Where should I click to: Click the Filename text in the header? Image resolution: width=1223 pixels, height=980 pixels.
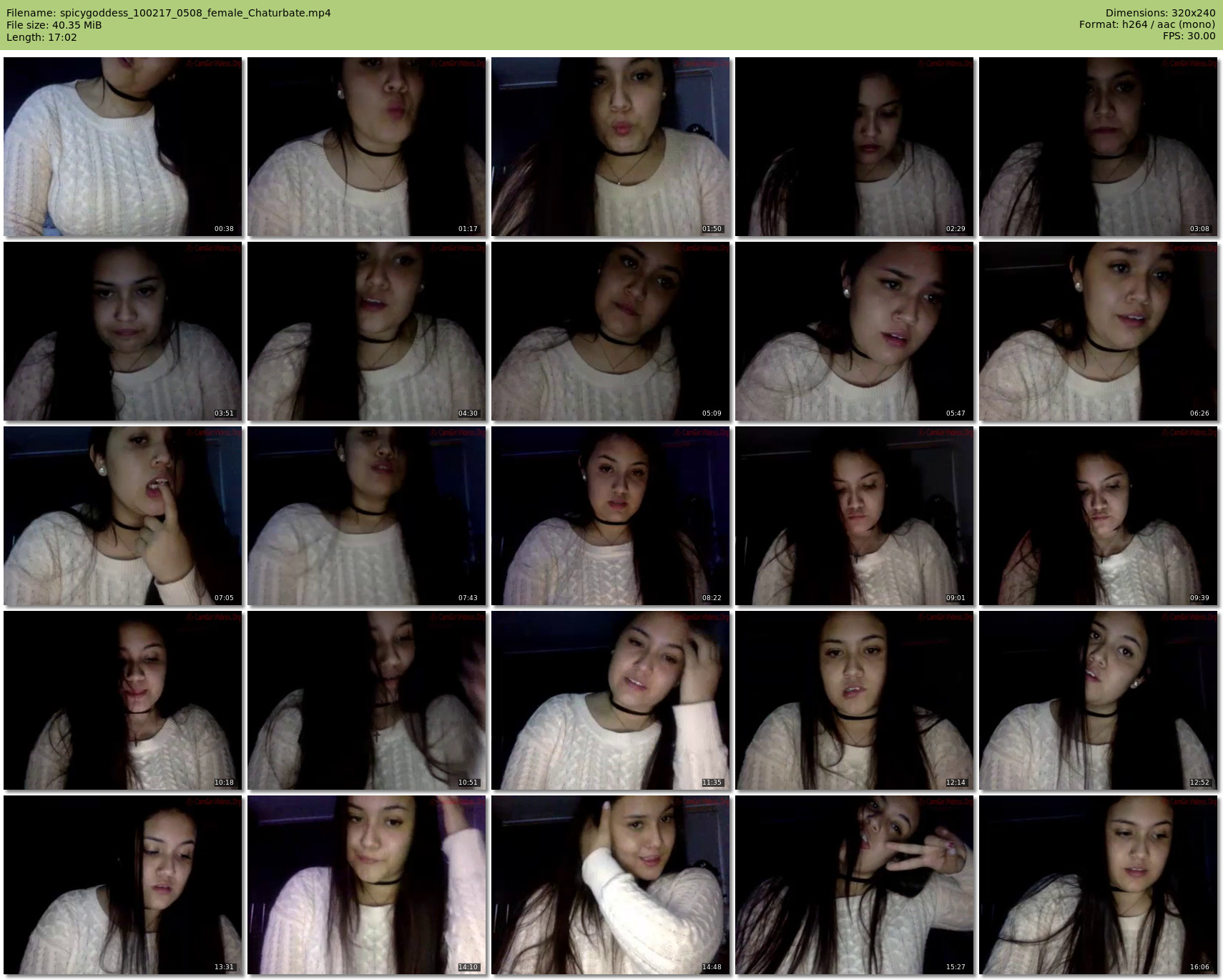pyautogui.click(x=169, y=13)
